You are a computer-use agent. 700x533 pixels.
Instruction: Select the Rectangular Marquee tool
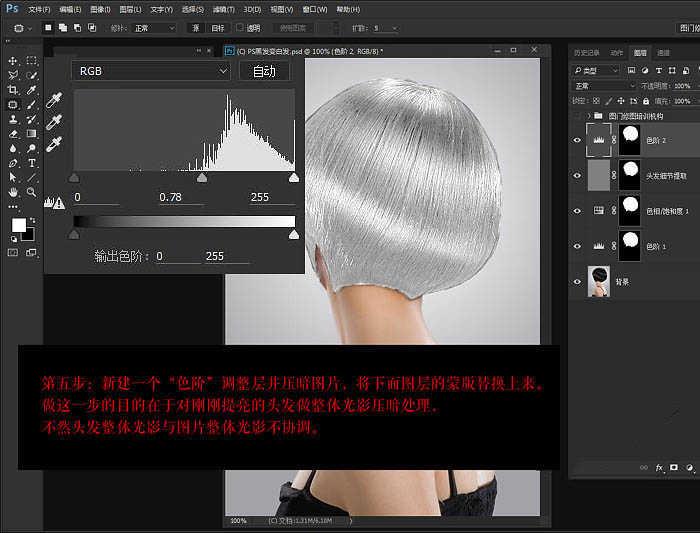tap(32, 61)
